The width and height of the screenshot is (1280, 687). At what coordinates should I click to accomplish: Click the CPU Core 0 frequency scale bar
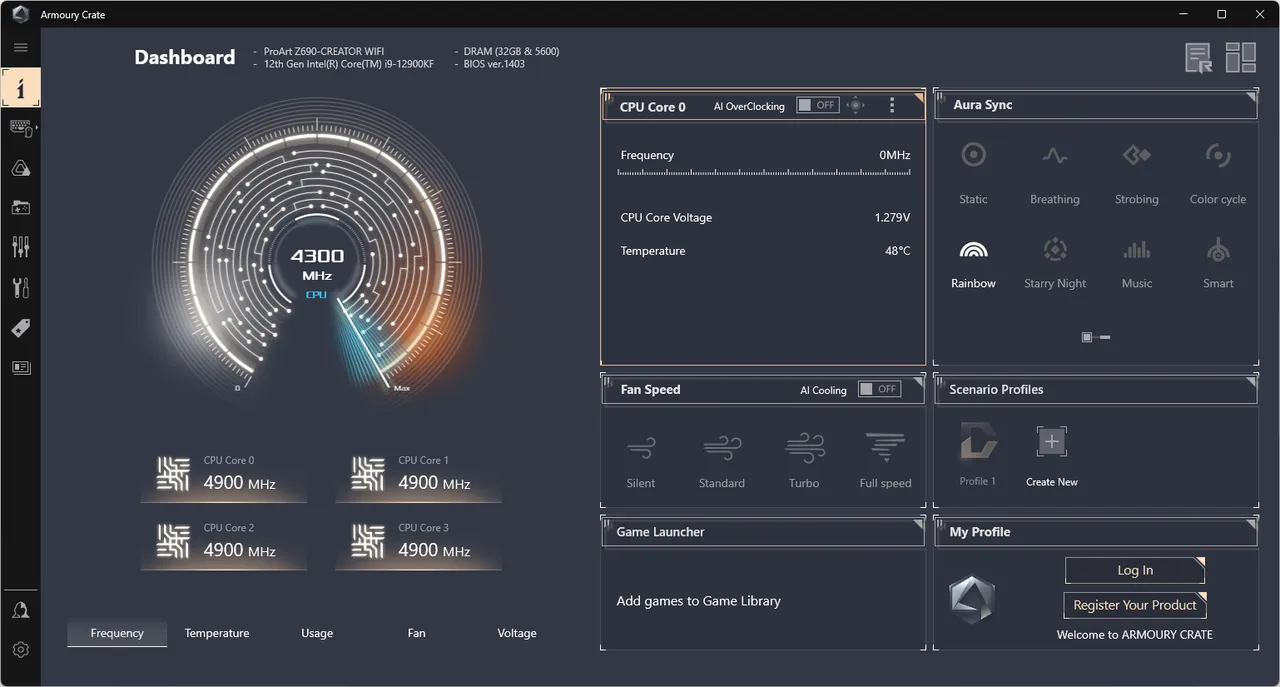tap(764, 173)
